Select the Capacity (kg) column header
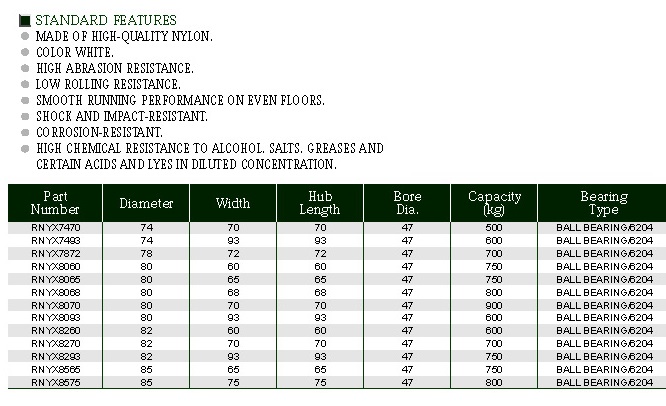This screenshot has width=666, height=406. [x=494, y=203]
